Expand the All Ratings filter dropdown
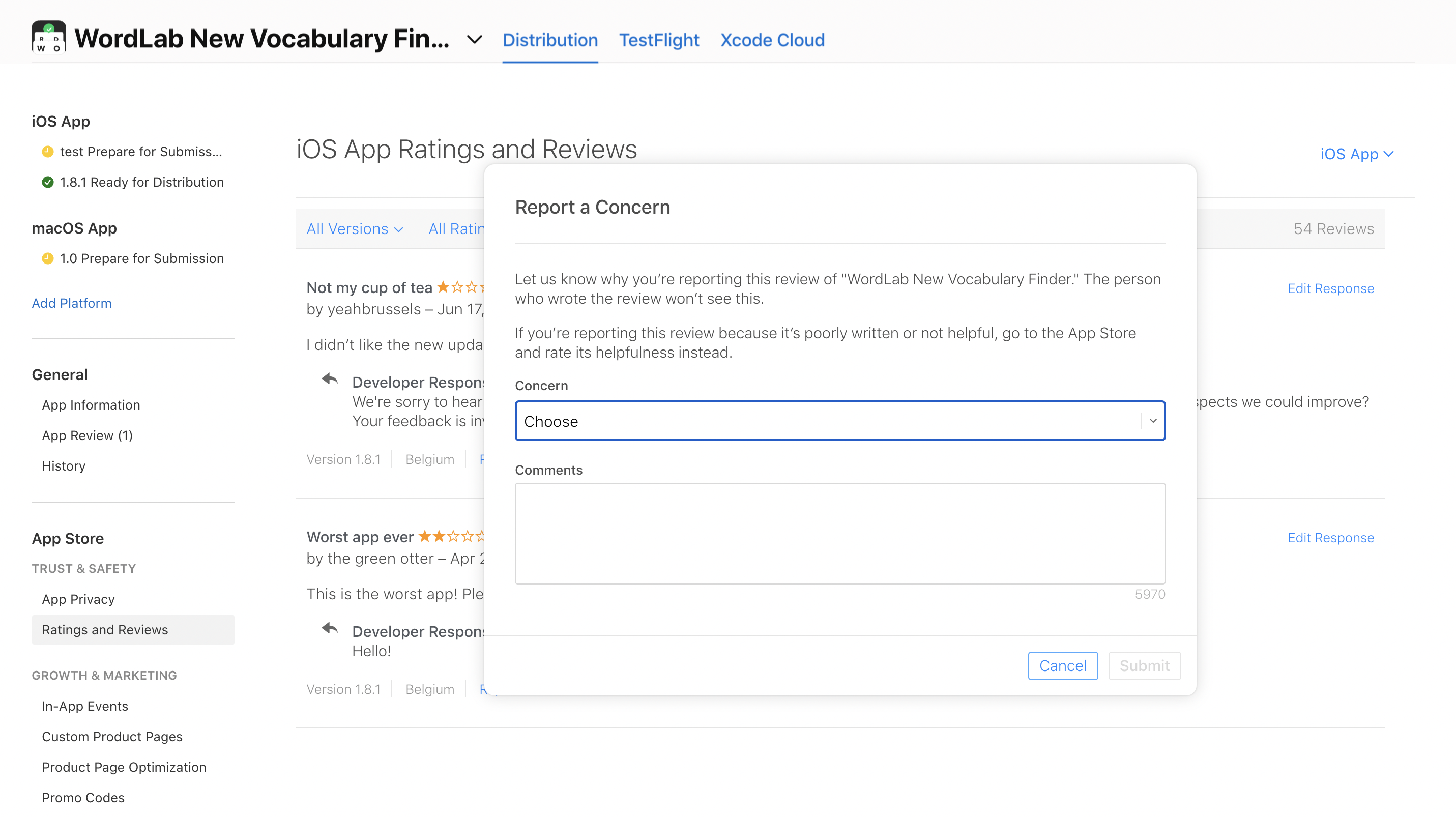 [x=456, y=229]
